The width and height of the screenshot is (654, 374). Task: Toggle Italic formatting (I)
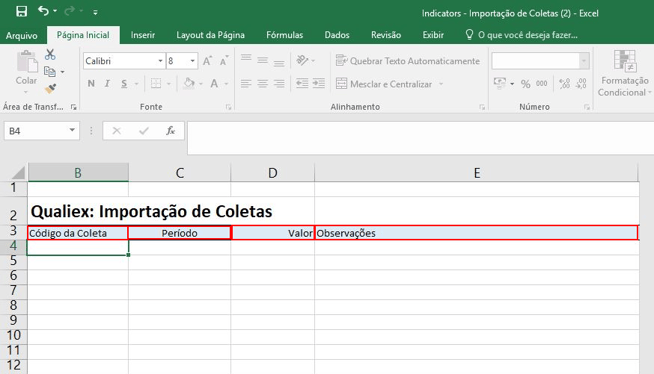click(107, 84)
